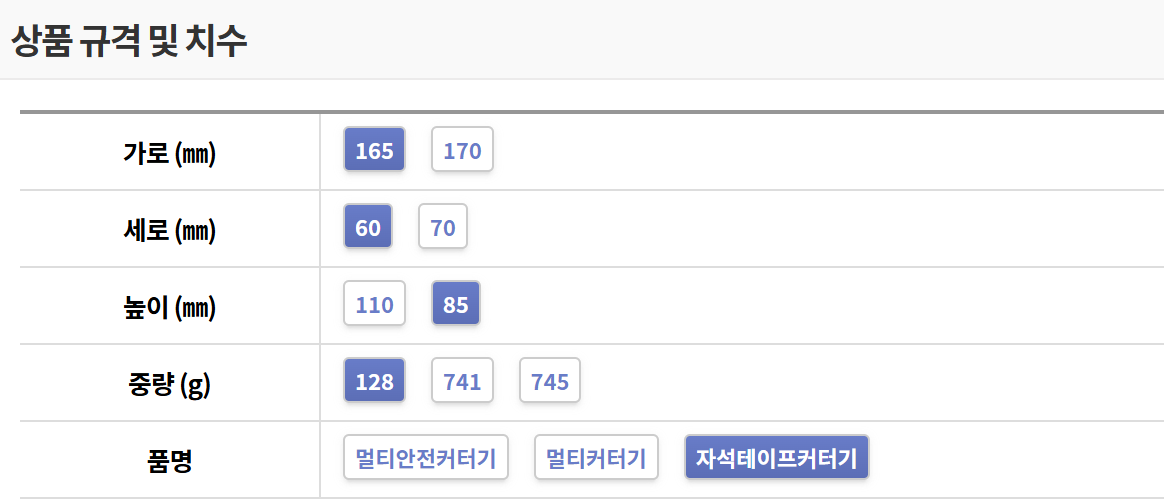
Task: Click the 품명 row label
Action: pyautogui.click(x=169, y=461)
